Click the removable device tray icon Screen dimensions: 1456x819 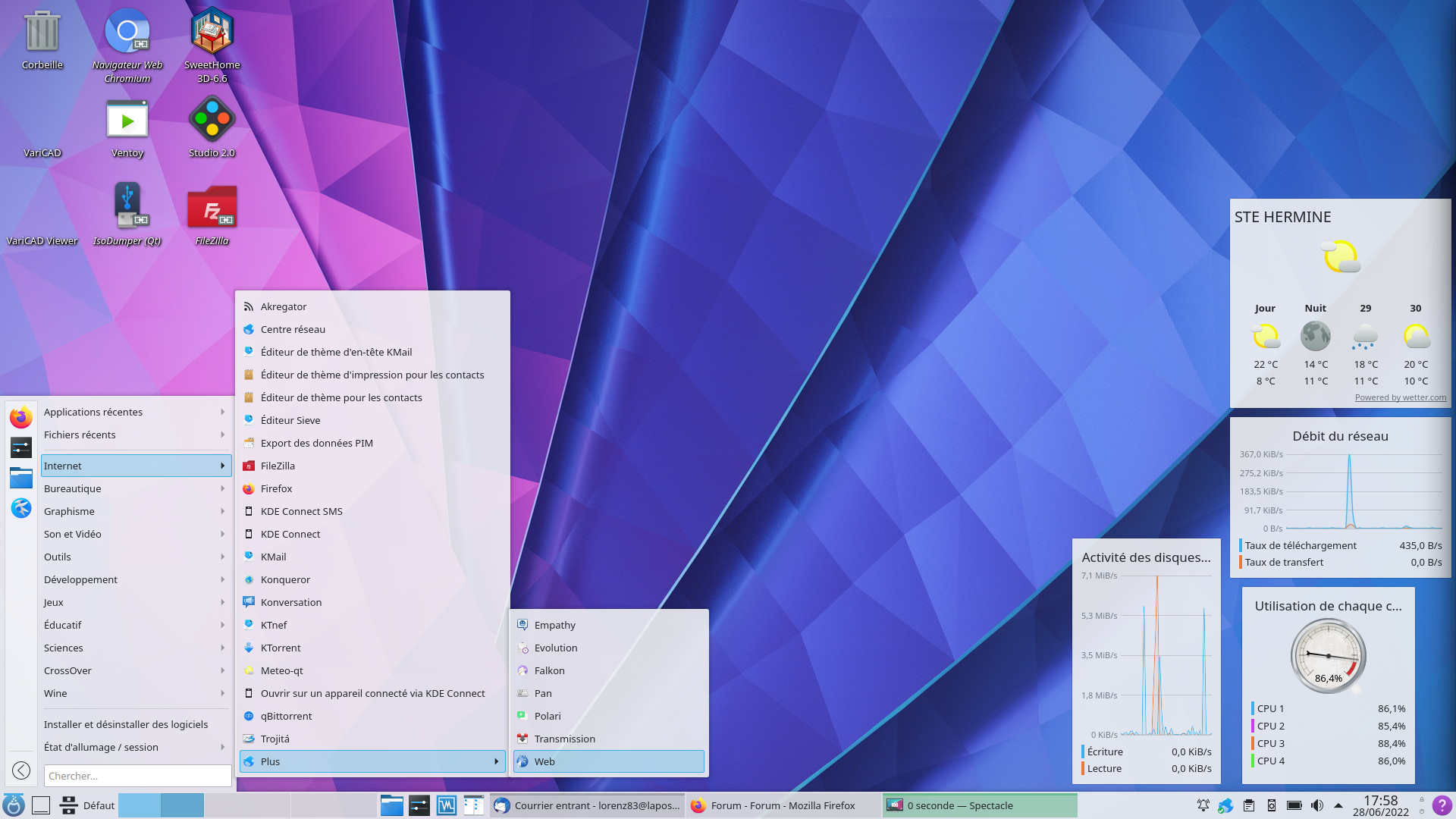(x=1272, y=805)
